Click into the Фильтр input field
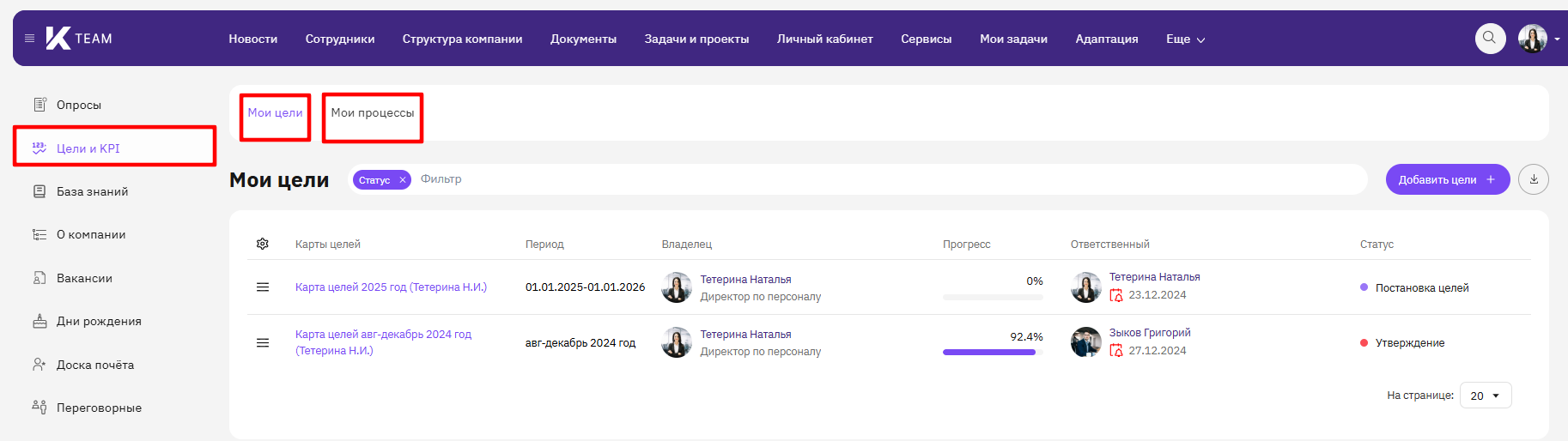Screen dimensions: 1568x441 890,179
